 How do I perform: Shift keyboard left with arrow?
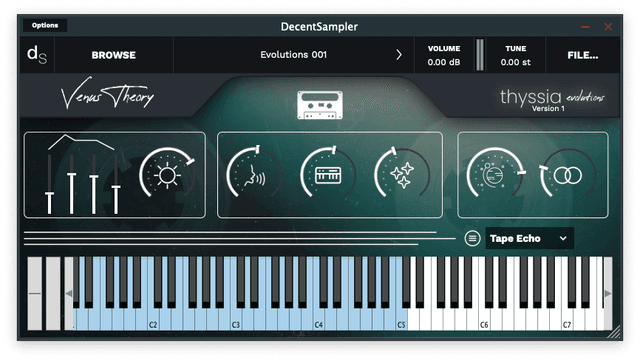[69, 293]
